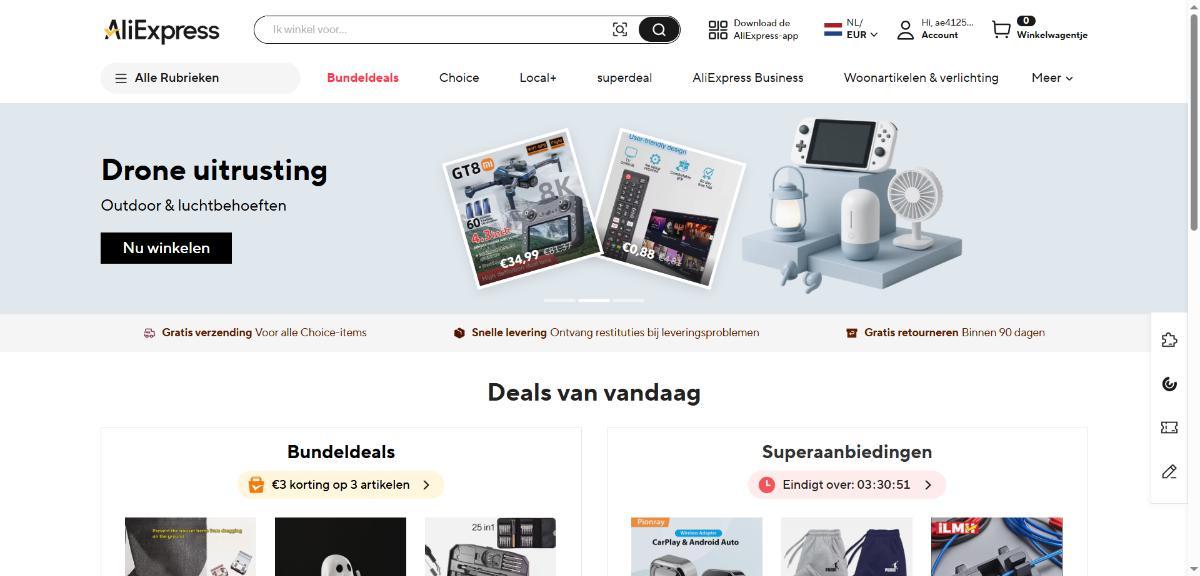Click the image search camera icon

tap(620, 30)
